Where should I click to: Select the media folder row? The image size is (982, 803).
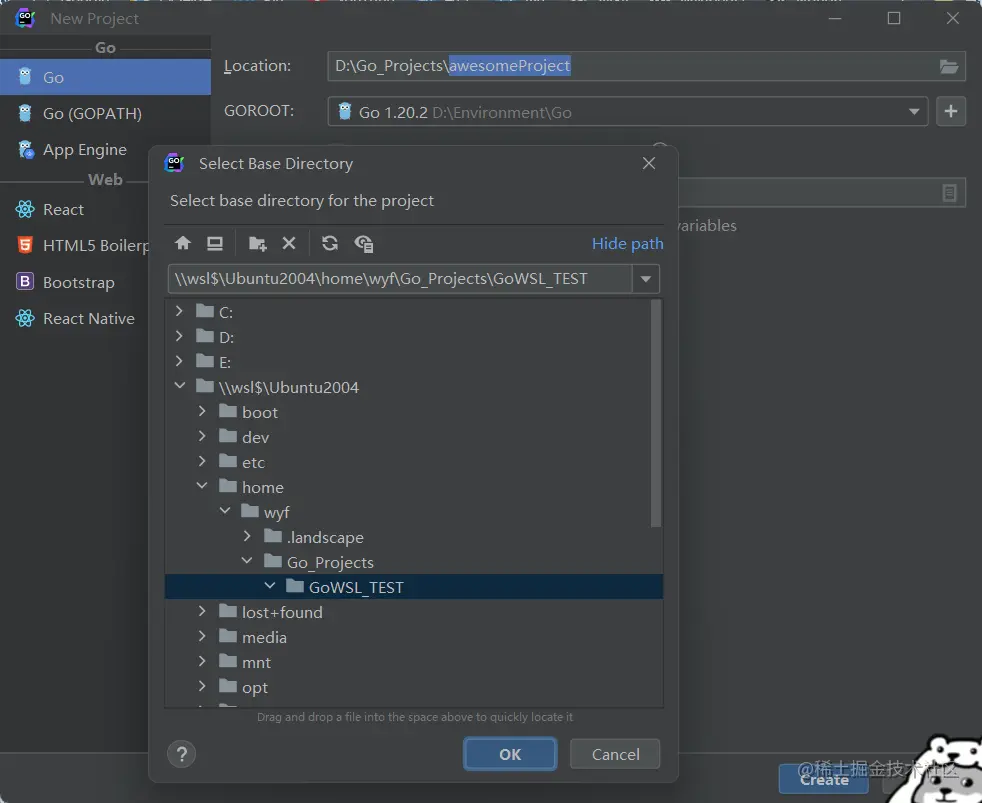(413, 638)
